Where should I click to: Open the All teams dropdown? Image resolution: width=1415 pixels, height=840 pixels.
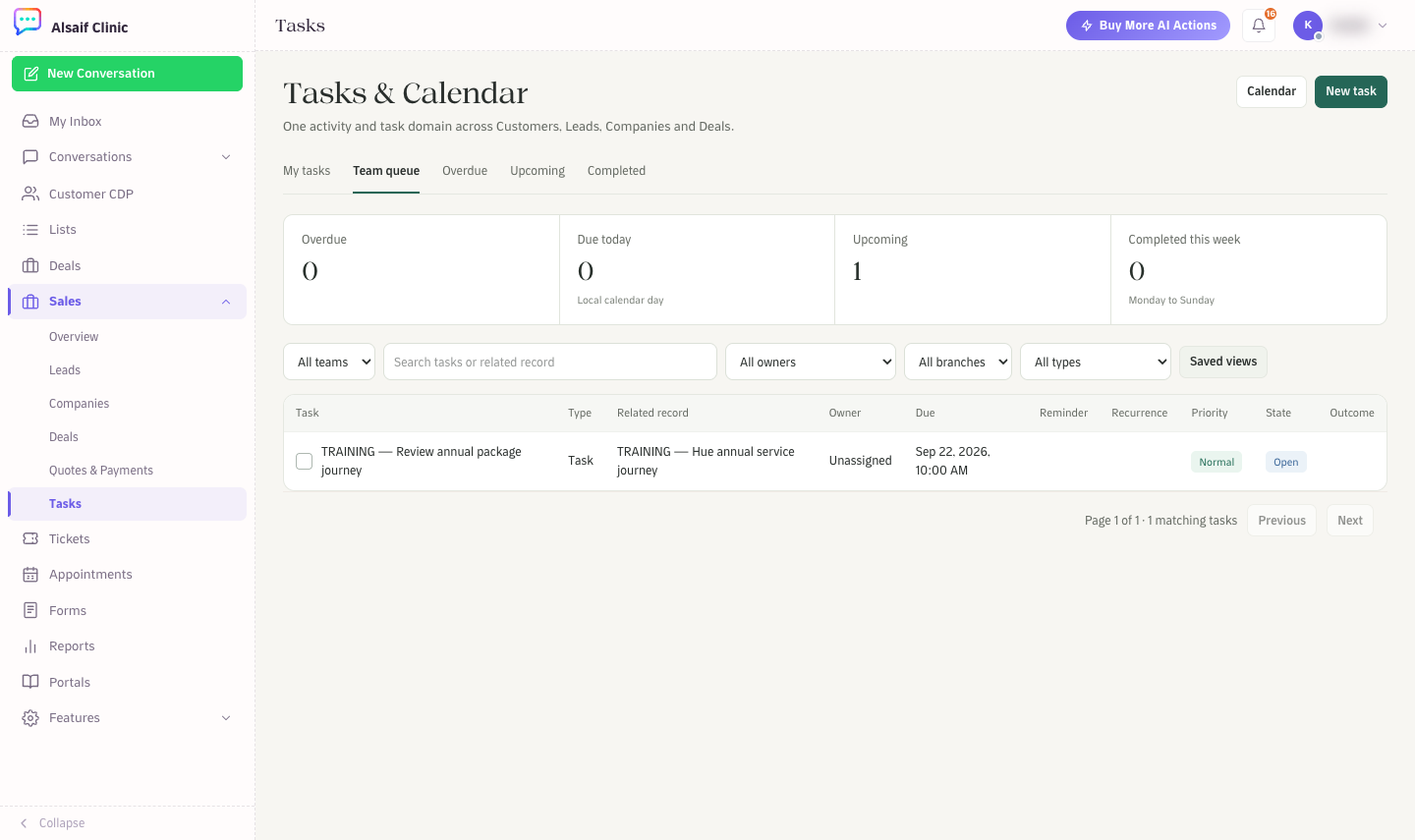coord(329,362)
